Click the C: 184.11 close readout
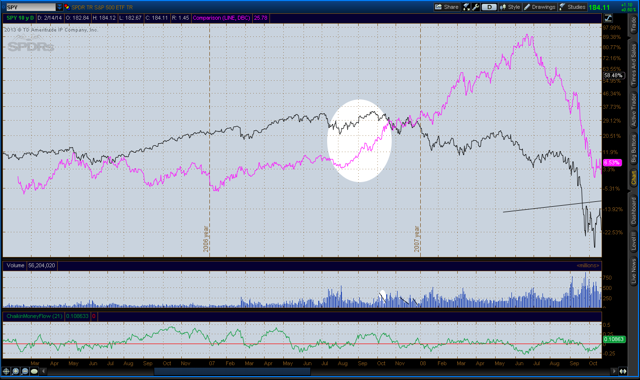The image size is (640, 380). click(x=157, y=18)
